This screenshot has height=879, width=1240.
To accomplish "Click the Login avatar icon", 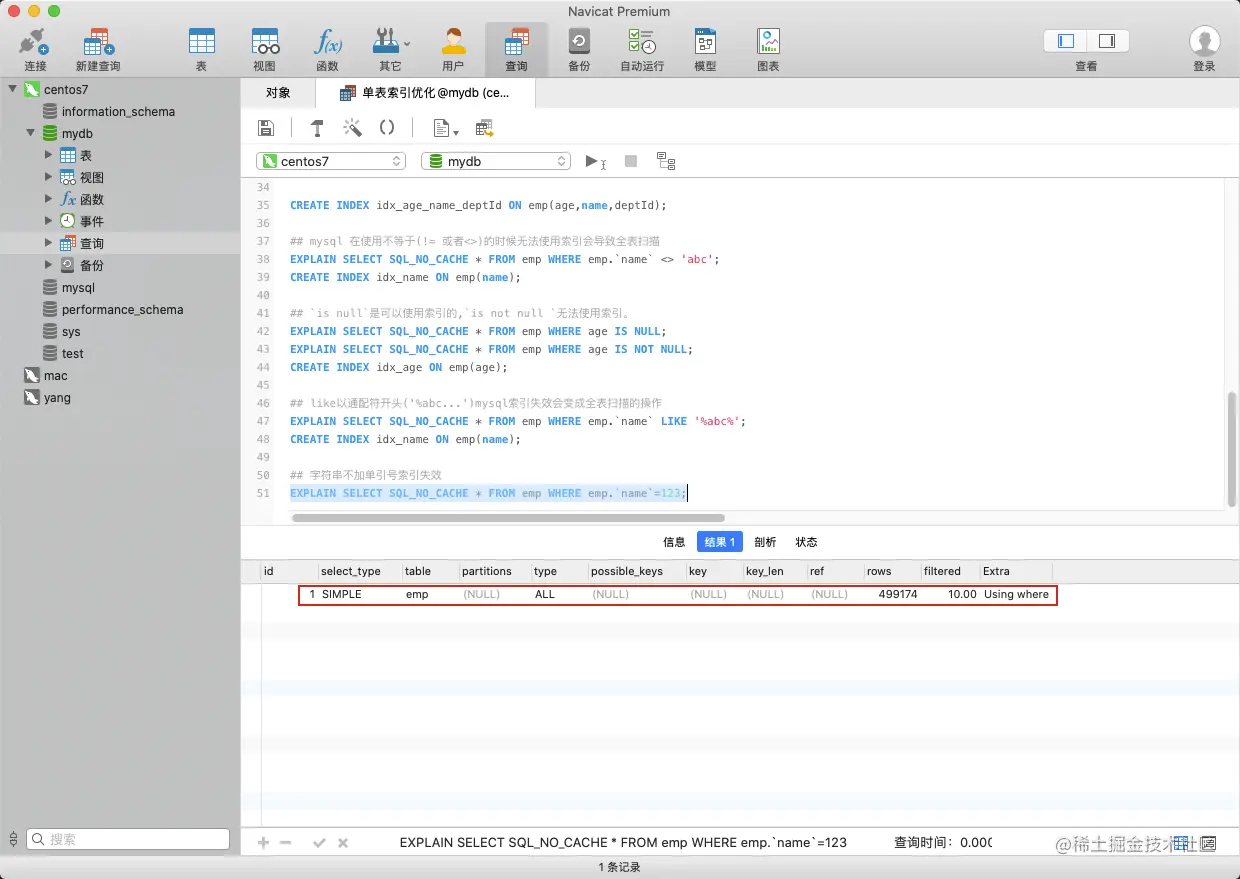I will (1204, 41).
